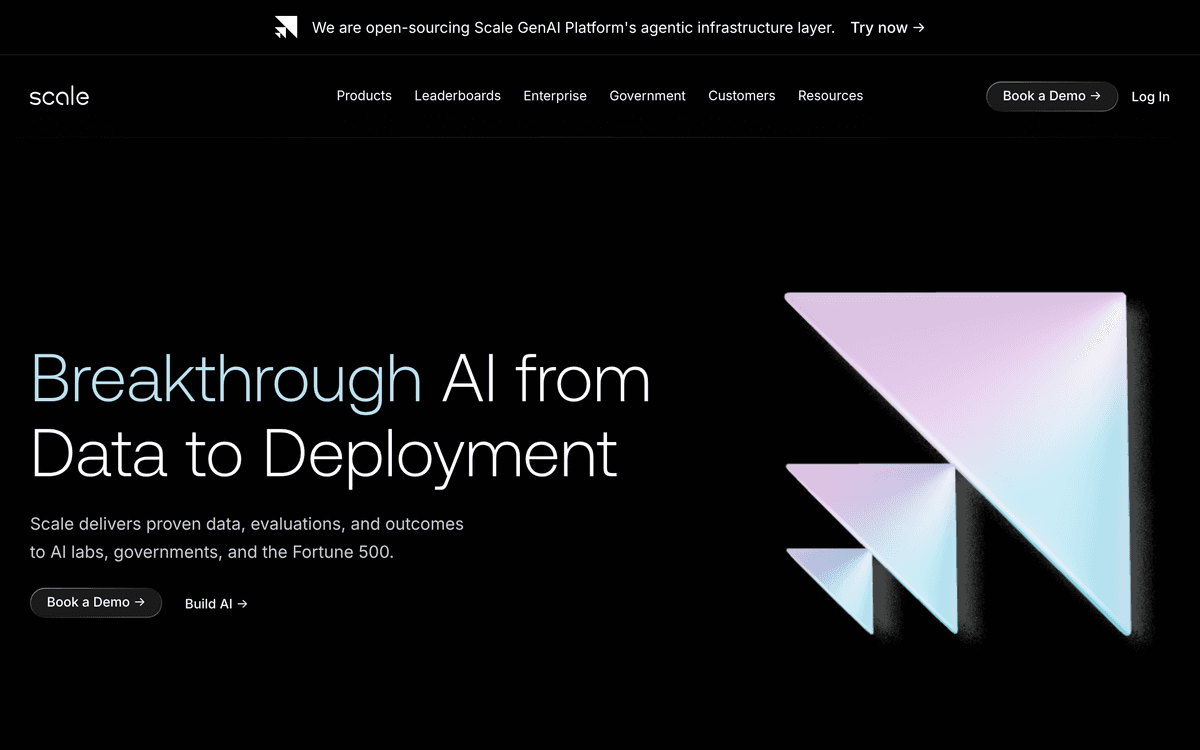The height and width of the screenshot is (750, 1200).
Task: Open the Try now link in banner
Action: 887,28
